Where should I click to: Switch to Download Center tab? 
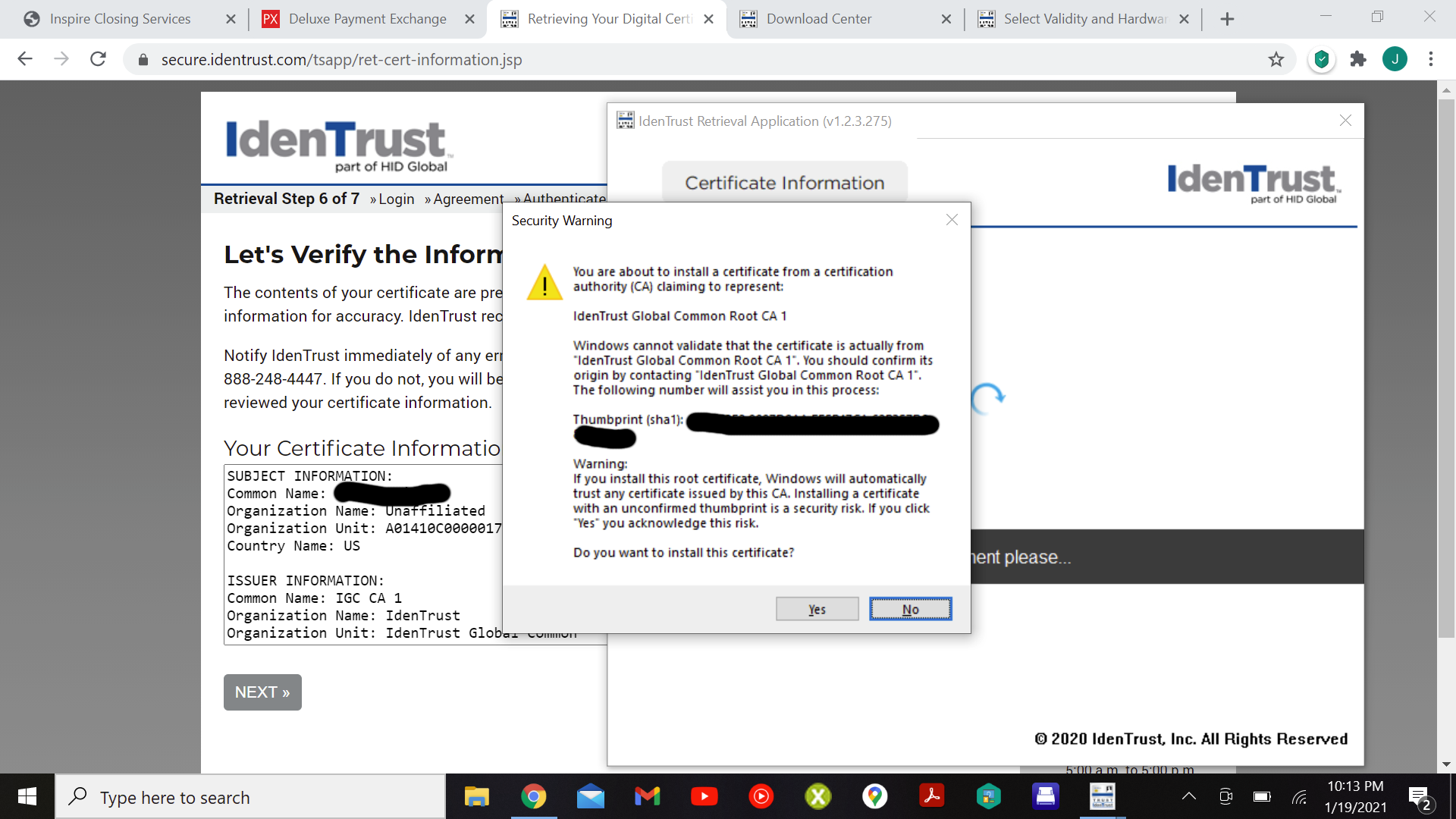819,19
